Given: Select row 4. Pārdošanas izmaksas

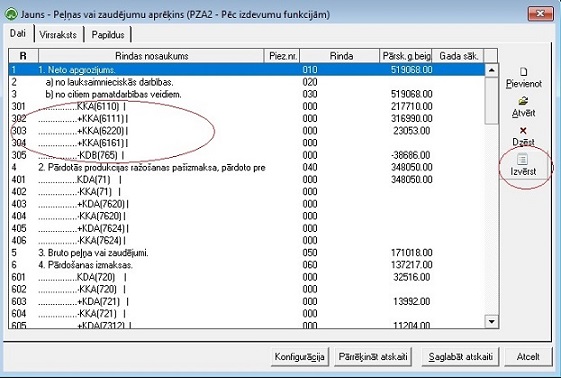Looking at the screenshot, I should pyautogui.click(x=247, y=265).
